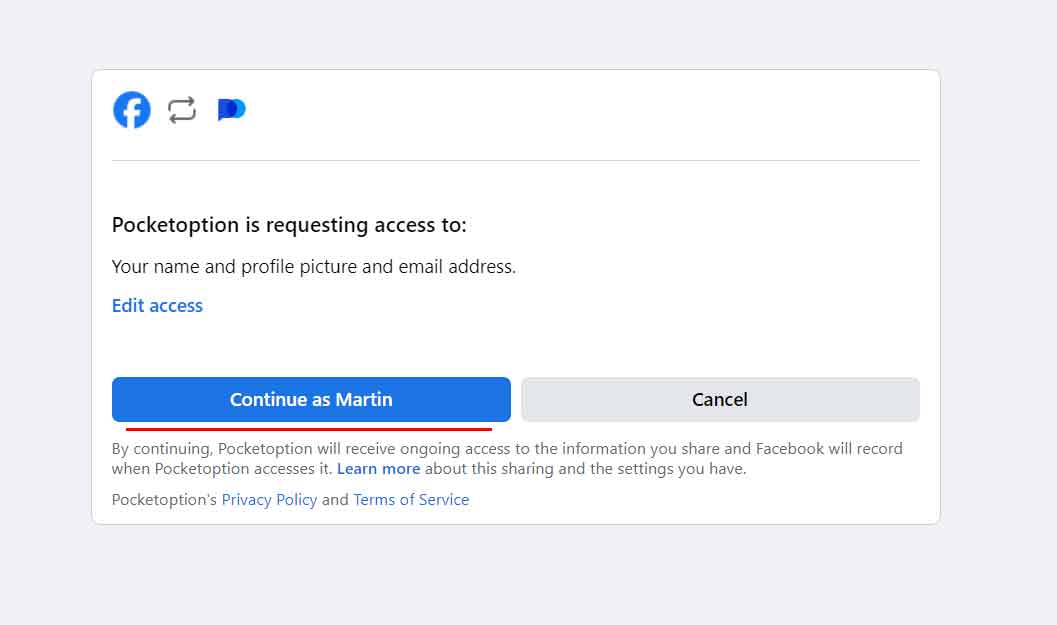View Pocketoption's Privacy Policy
The width and height of the screenshot is (1057, 625).
pyautogui.click(x=269, y=500)
